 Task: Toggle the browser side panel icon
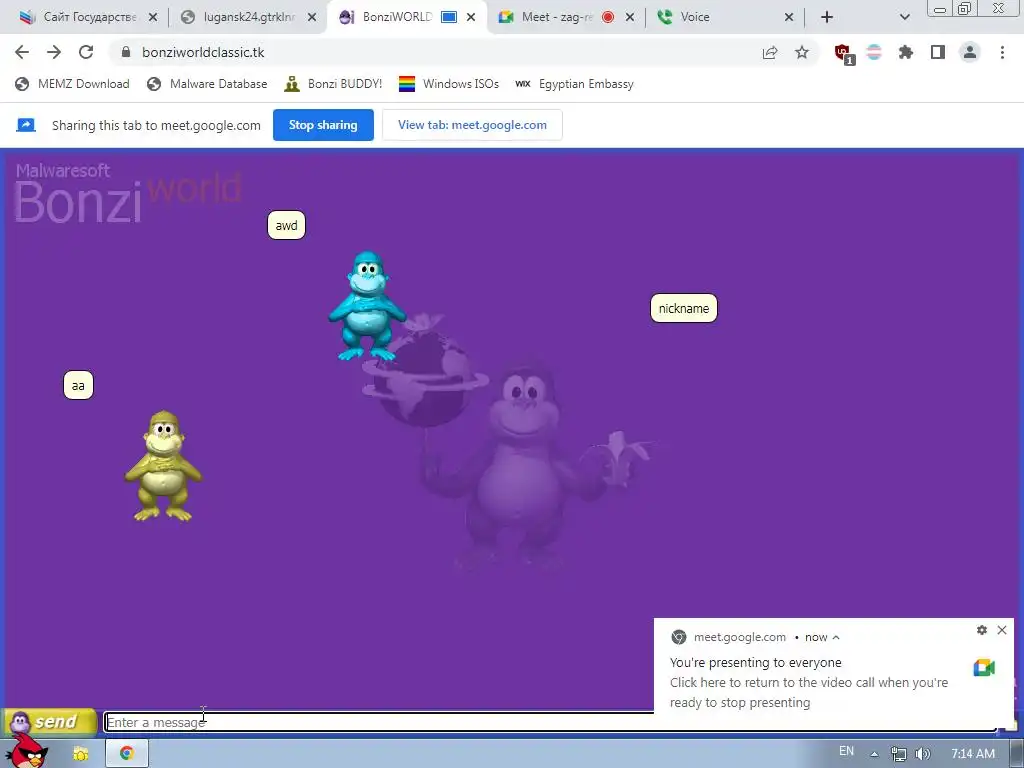(x=938, y=52)
